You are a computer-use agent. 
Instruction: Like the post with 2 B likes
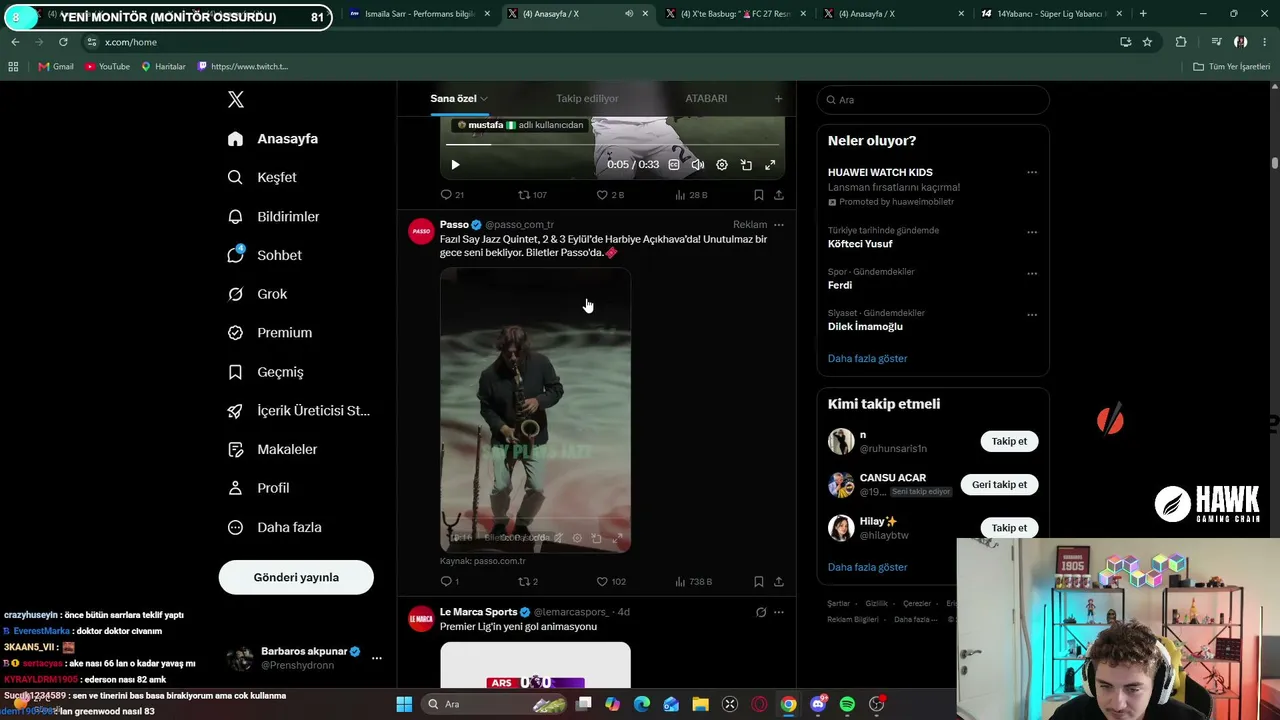click(x=610, y=195)
